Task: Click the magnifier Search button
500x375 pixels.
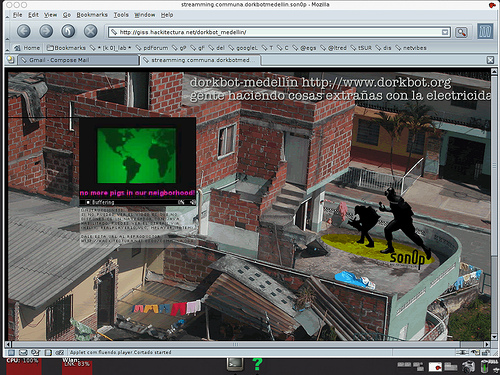Action: click(461, 32)
